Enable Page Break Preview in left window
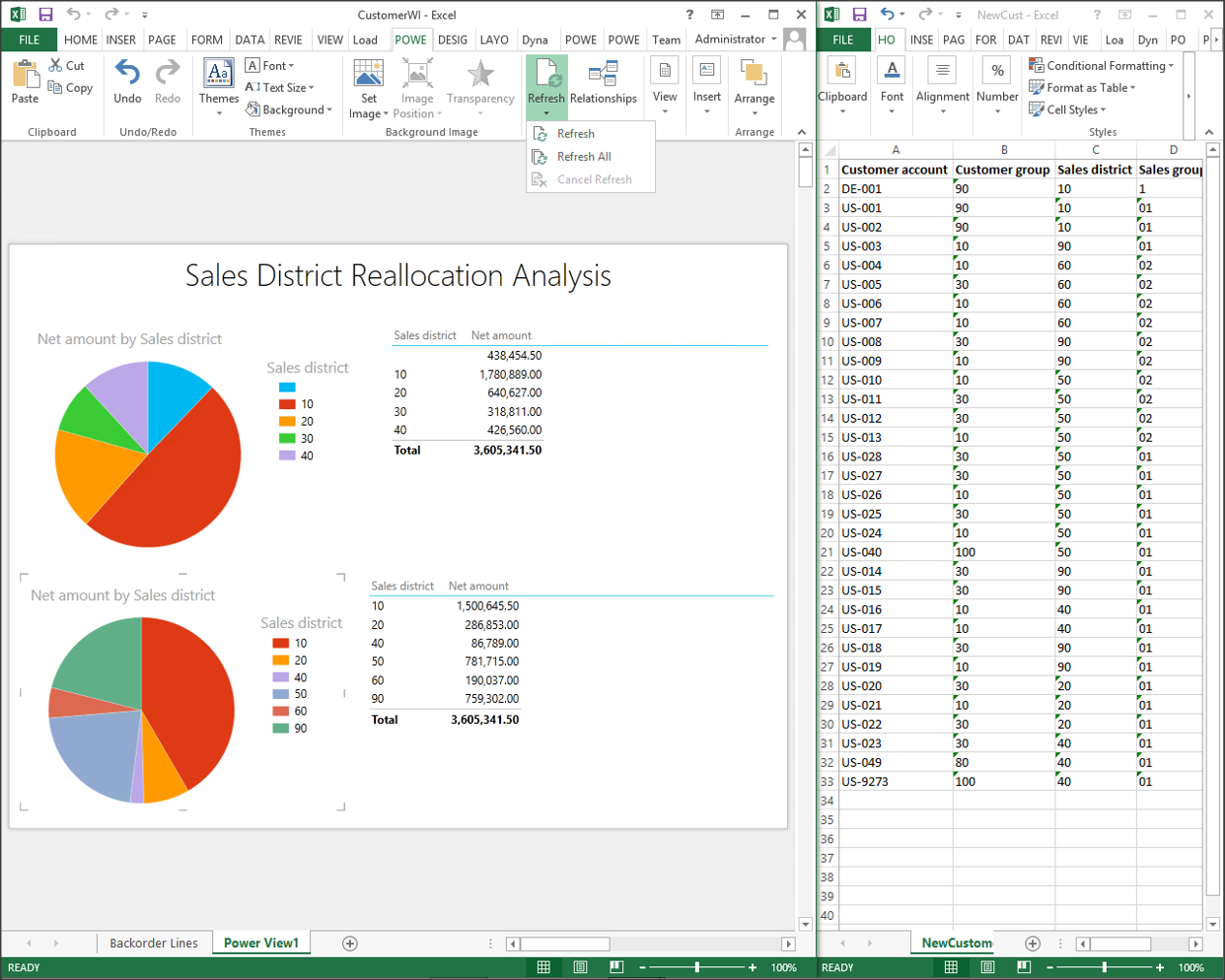This screenshot has height=980, width=1225. coord(616,967)
